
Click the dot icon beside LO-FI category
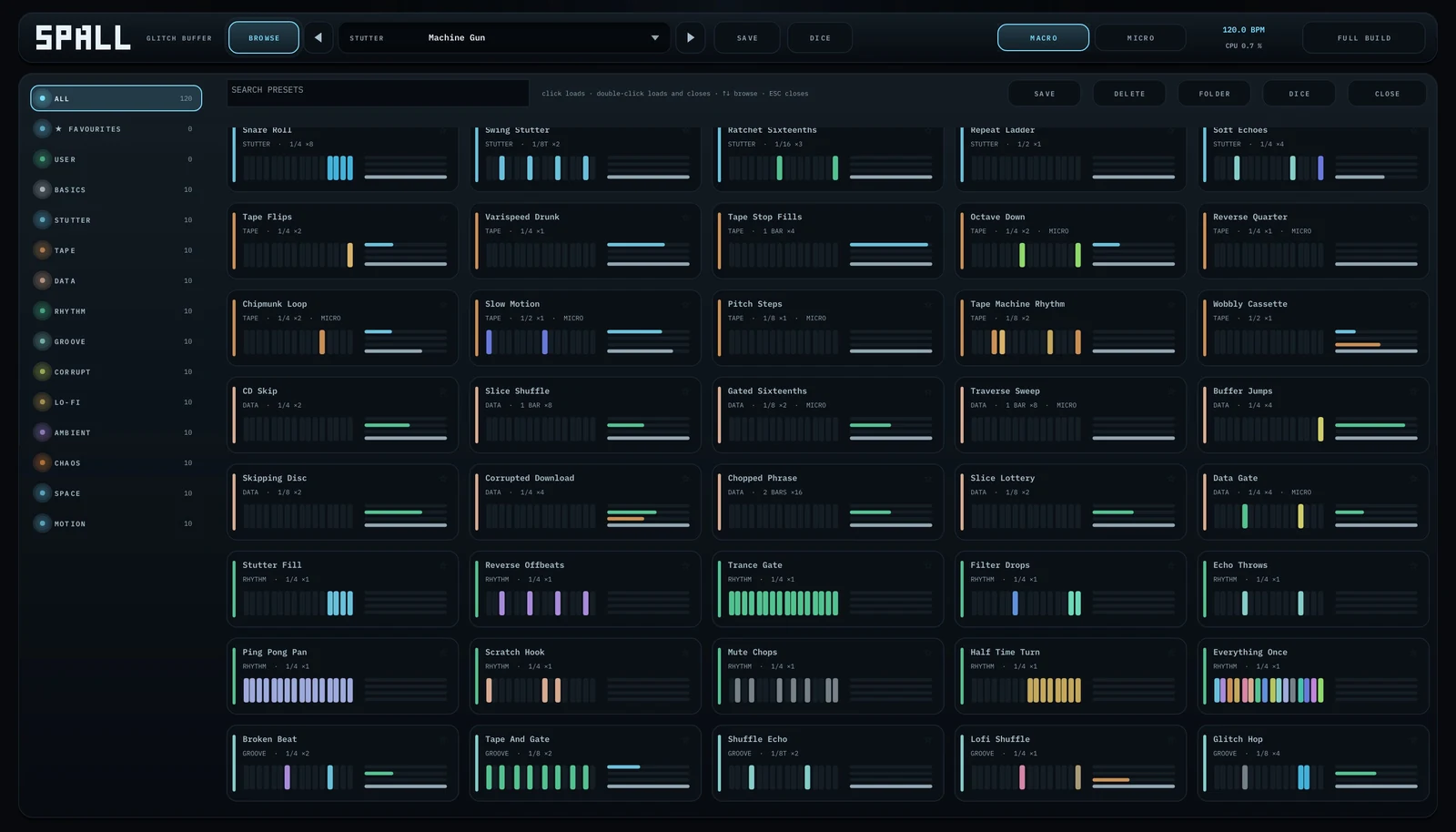click(x=42, y=402)
